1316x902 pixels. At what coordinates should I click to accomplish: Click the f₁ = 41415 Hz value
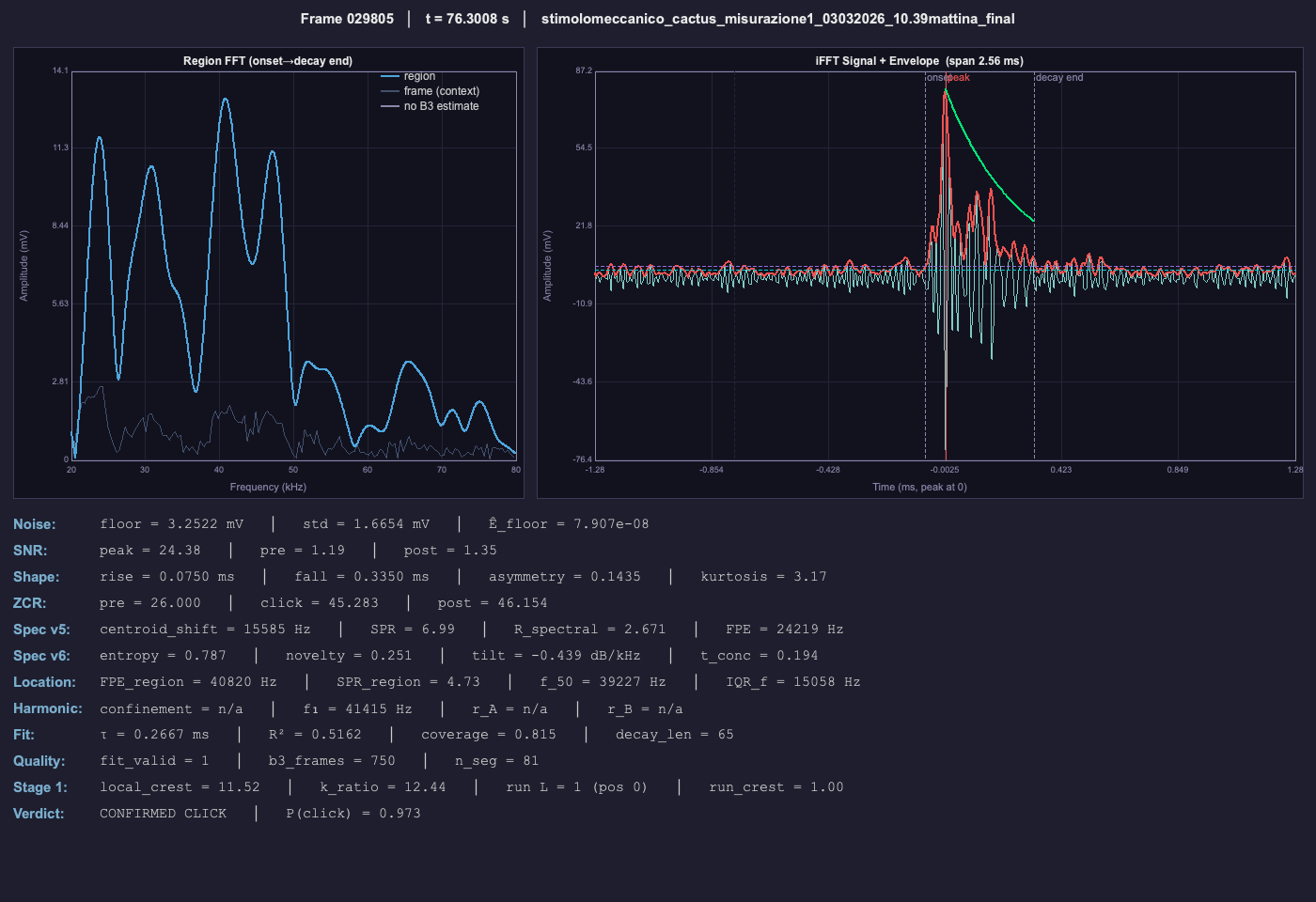(x=357, y=708)
